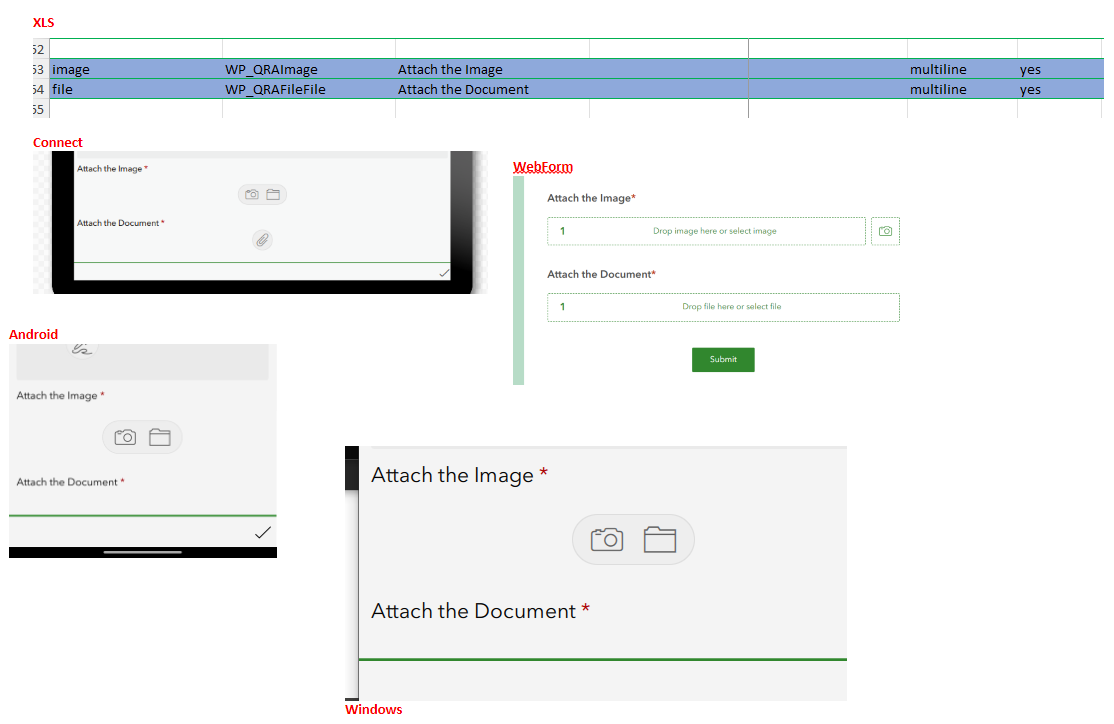Screen dimensions: 1114x724
Task: Click the 'Drop file here or select file' field
Action: [723, 307]
